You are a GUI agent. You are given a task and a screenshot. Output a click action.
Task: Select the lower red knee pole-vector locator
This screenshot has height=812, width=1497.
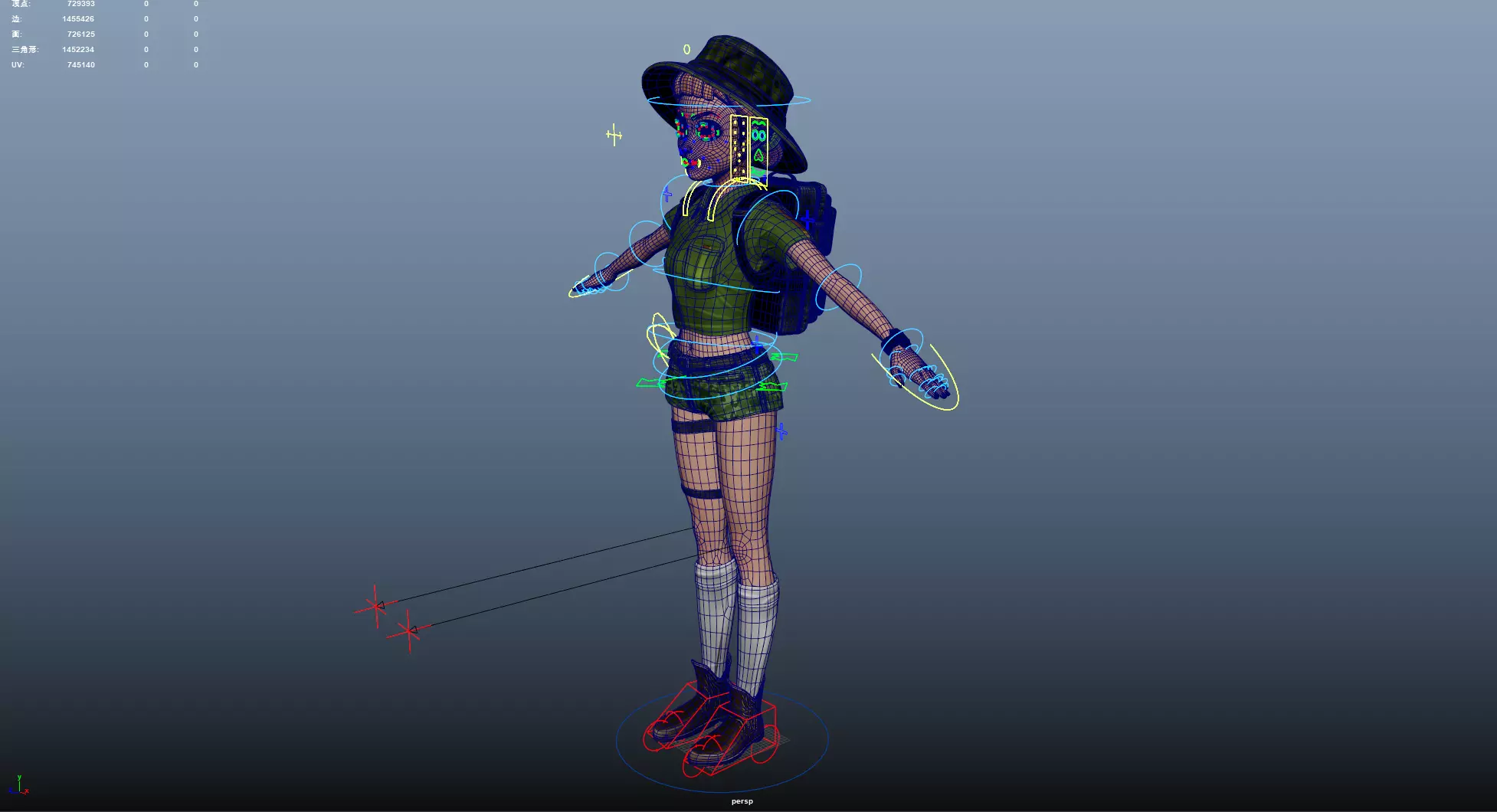pos(409,630)
